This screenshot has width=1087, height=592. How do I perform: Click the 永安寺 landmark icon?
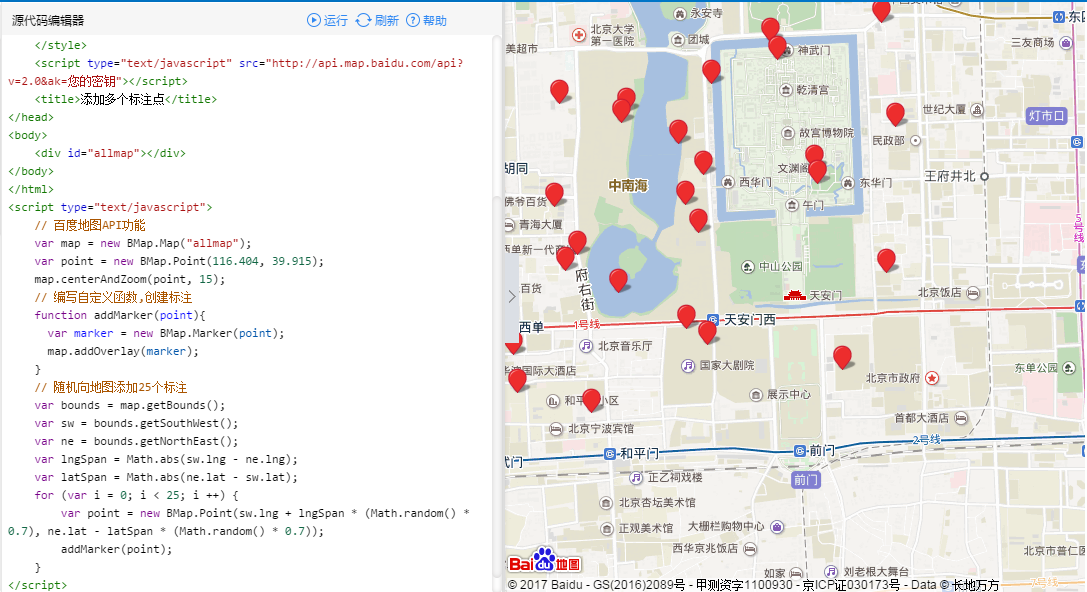[x=680, y=13]
